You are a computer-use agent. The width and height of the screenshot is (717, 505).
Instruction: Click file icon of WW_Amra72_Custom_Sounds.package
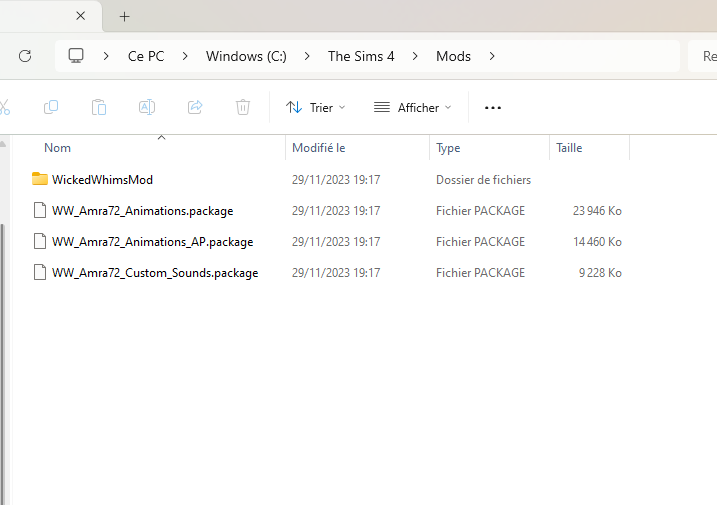40,272
